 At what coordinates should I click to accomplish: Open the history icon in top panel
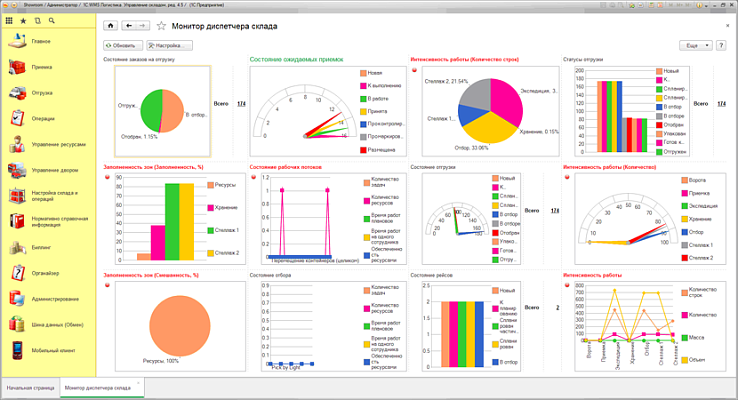point(37,20)
